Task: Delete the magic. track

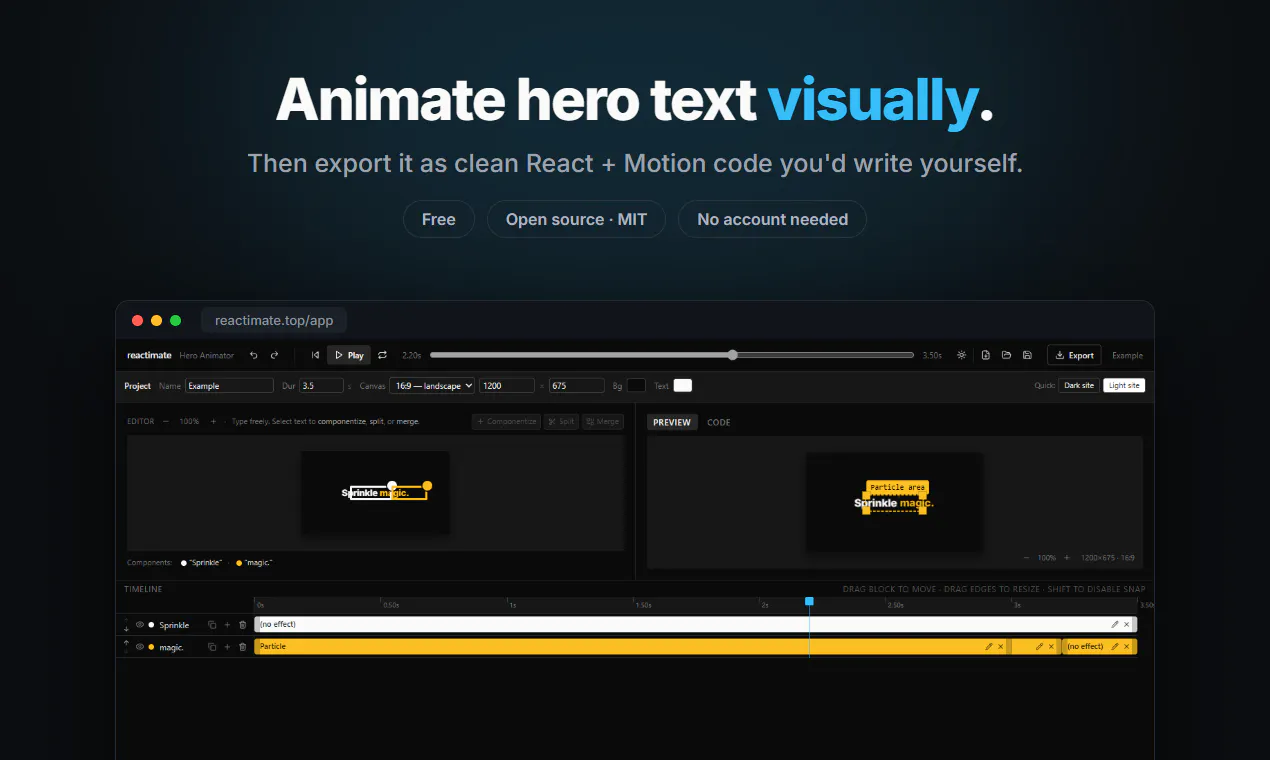Action: pos(242,647)
